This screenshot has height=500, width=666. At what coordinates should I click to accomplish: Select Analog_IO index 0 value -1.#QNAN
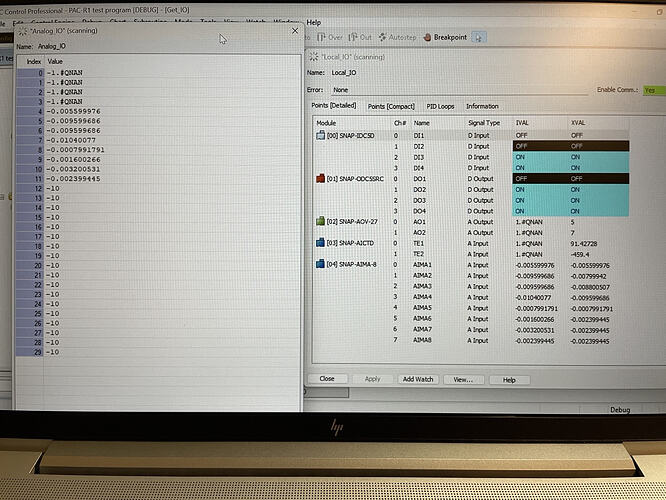pyautogui.click(x=65, y=73)
